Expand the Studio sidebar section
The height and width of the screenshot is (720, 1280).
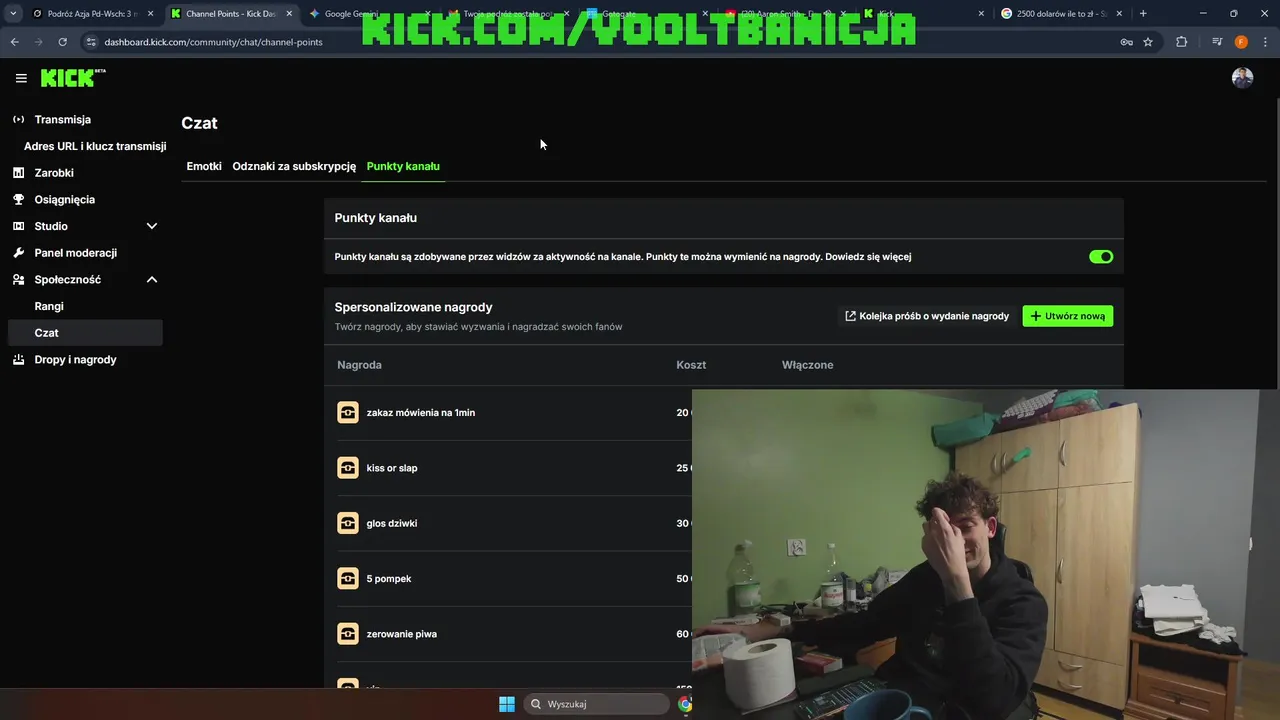[152, 226]
